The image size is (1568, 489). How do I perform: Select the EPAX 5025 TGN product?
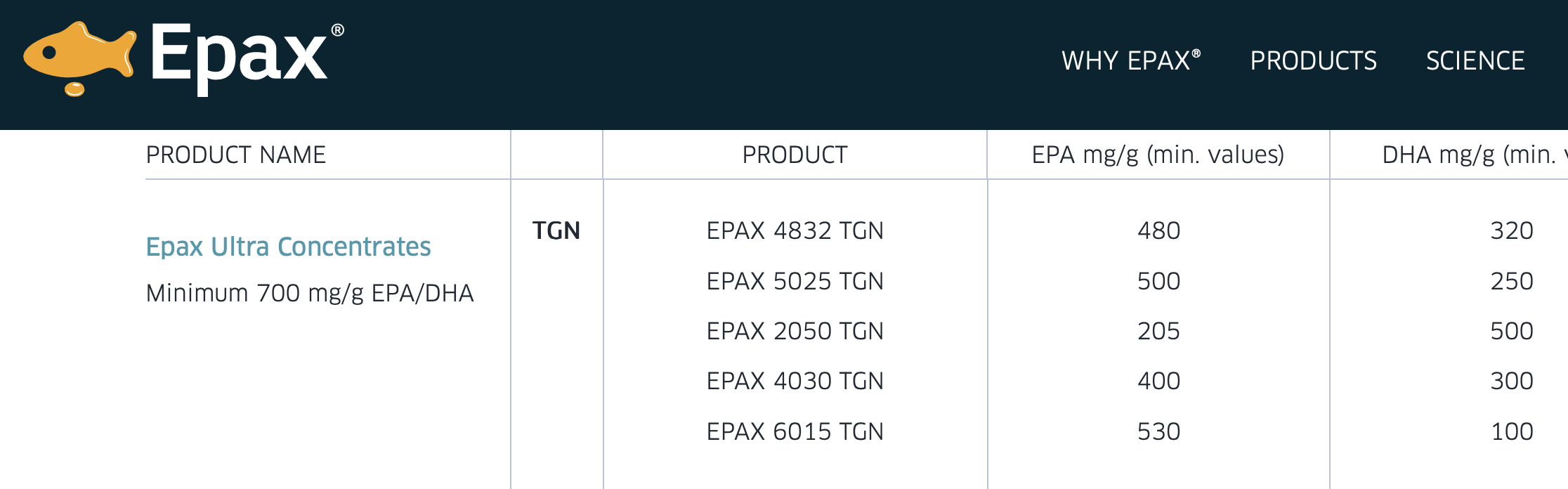point(795,281)
